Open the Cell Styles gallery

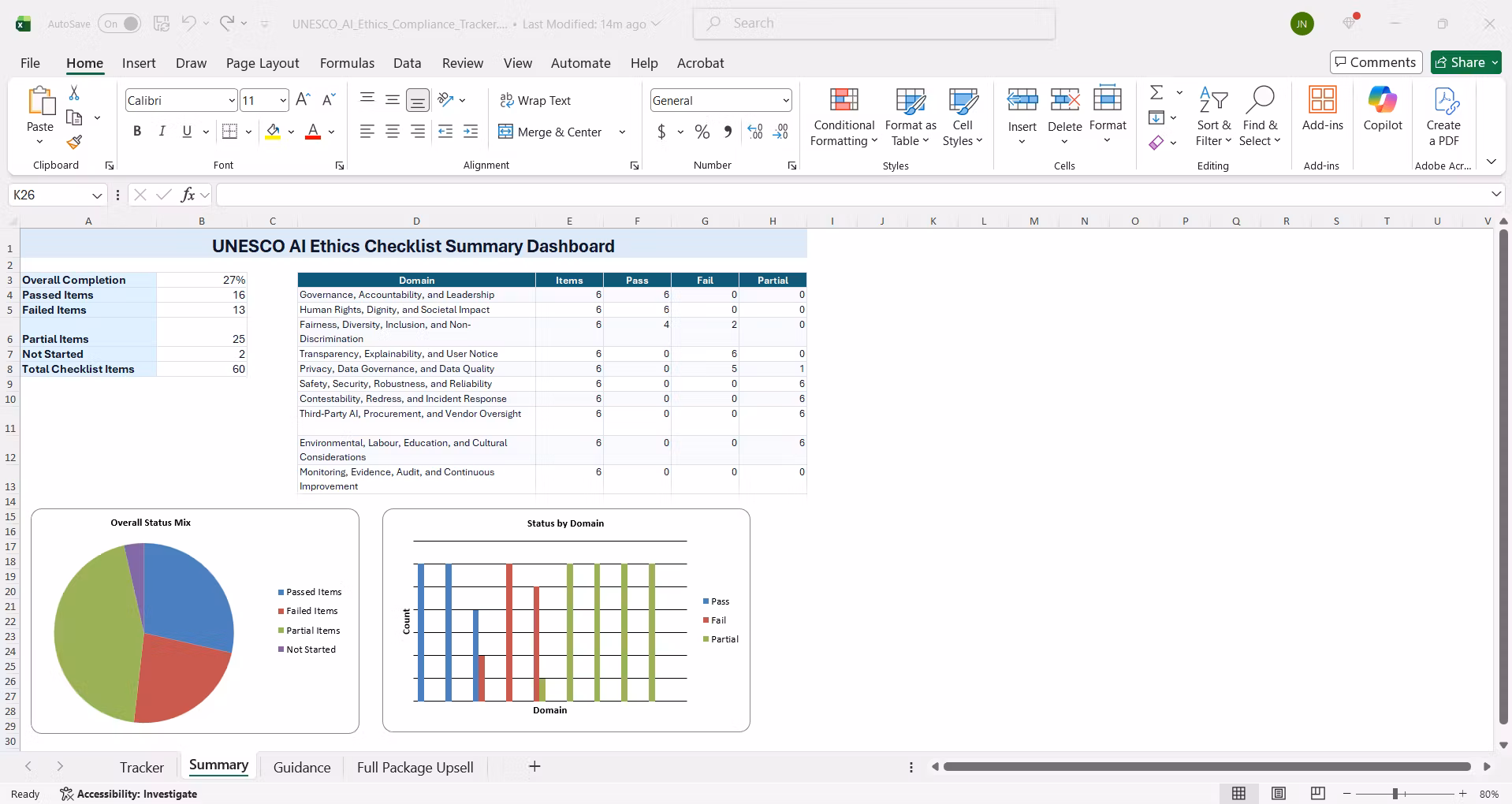pos(963,117)
